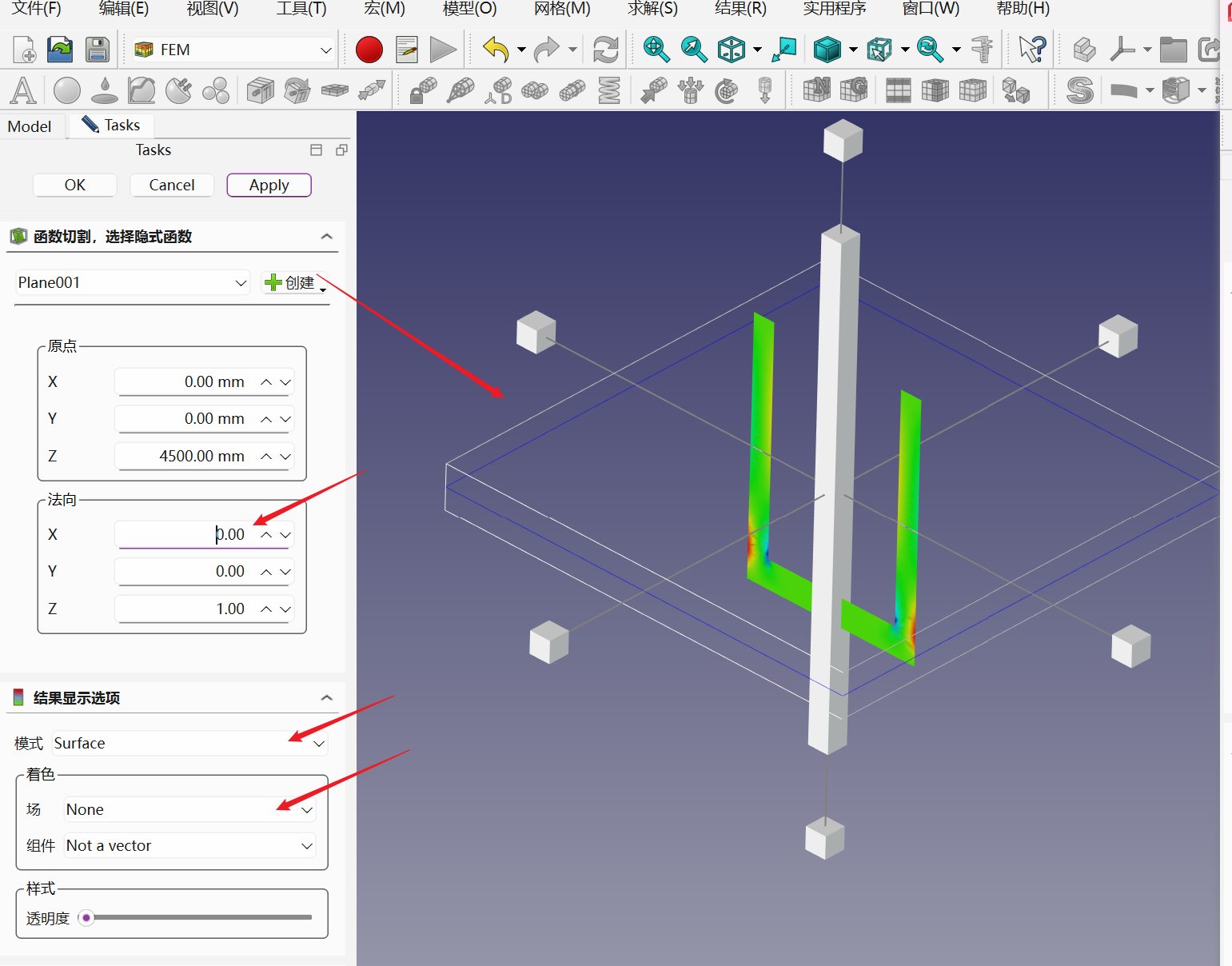Click the red macro record button

point(369,50)
